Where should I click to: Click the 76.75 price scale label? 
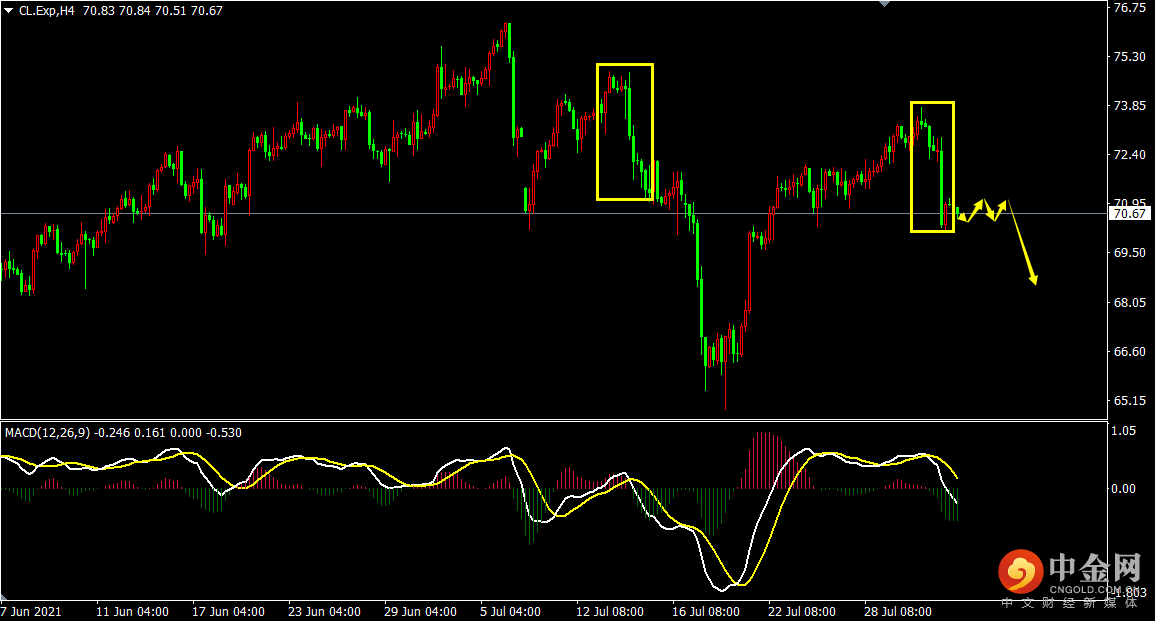[x=1129, y=7]
